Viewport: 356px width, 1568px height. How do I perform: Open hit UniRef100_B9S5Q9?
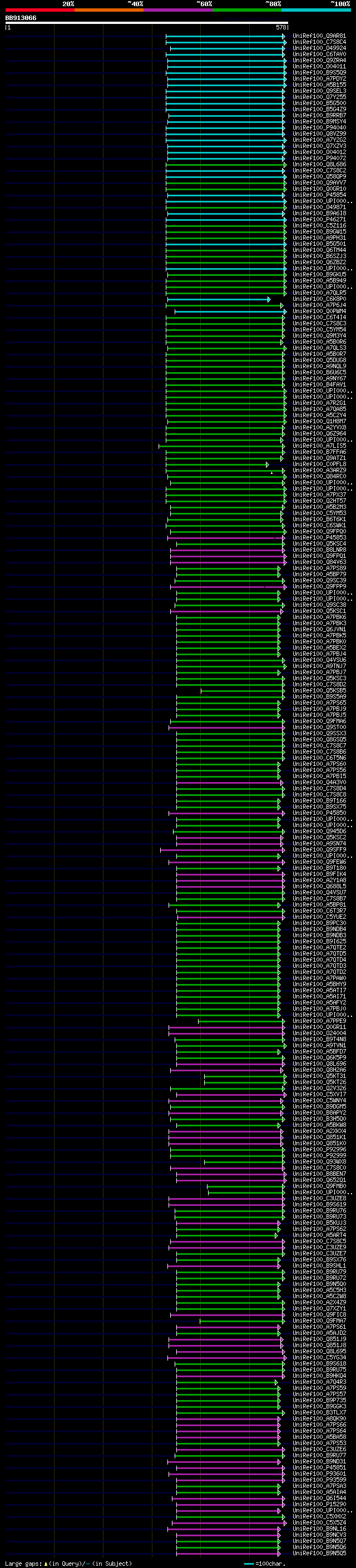click(319, 72)
